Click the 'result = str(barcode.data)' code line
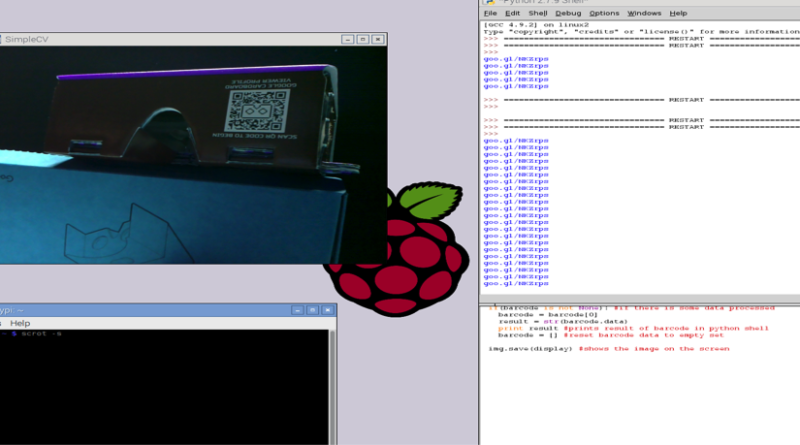This screenshot has width=800, height=445. (x=563, y=322)
